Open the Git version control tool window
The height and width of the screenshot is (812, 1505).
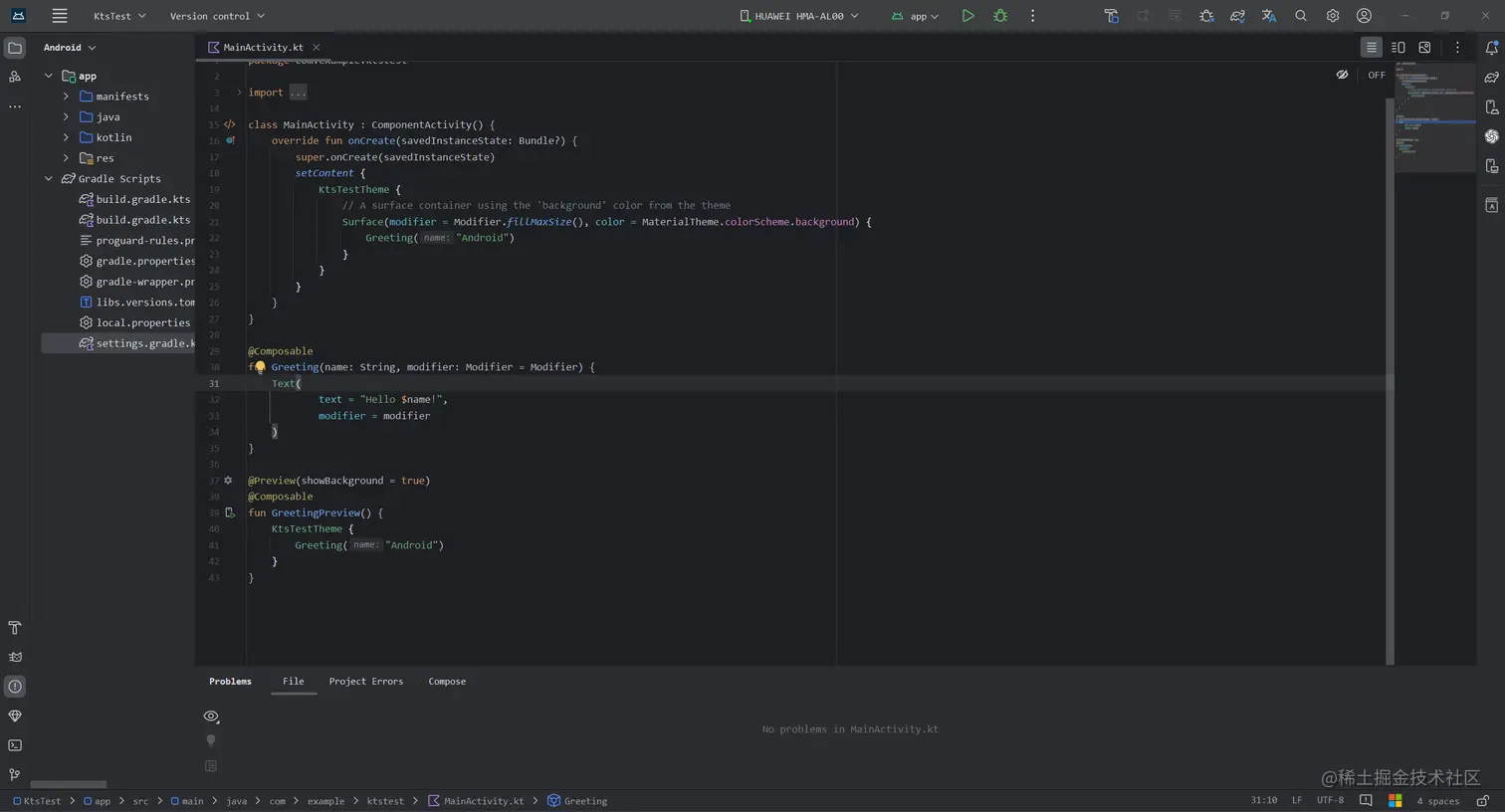(15, 774)
